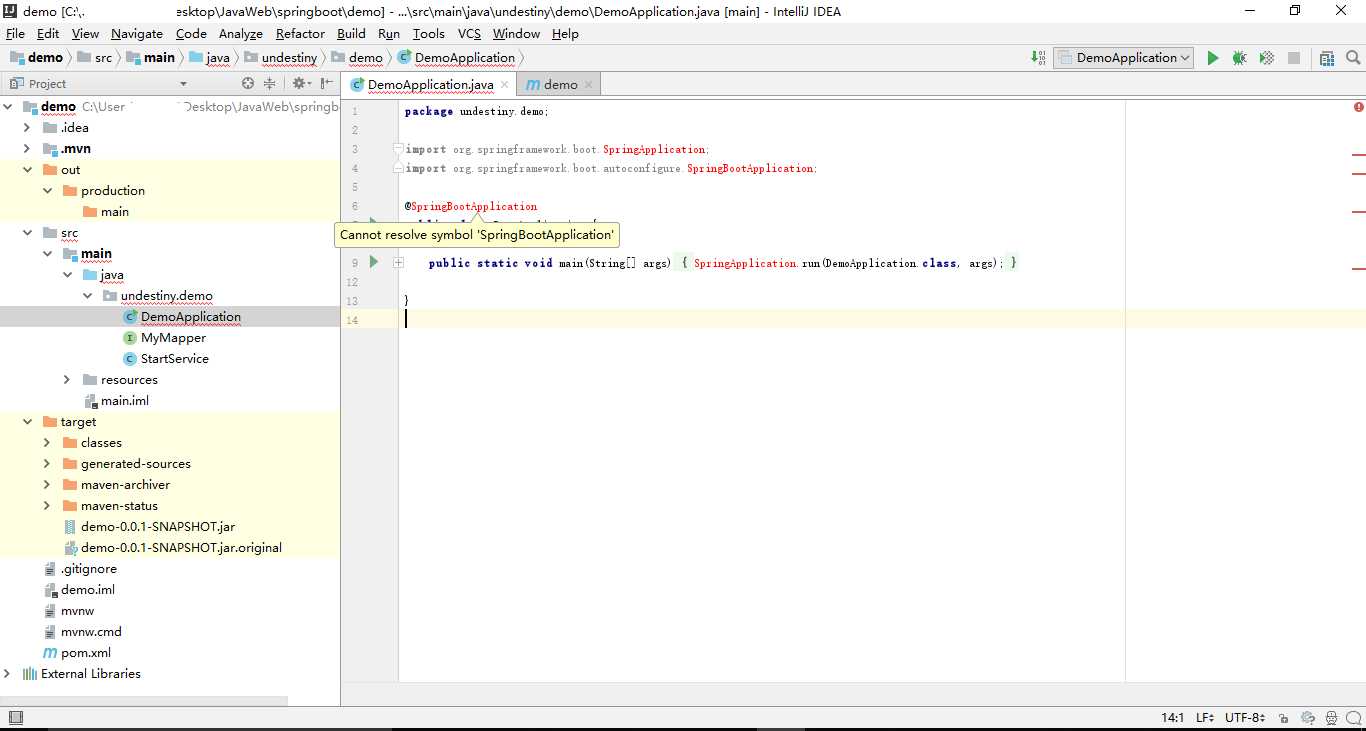Click the grey Stop icon in toolbar
Viewport: 1366px width, 731px height.
(x=1293, y=58)
